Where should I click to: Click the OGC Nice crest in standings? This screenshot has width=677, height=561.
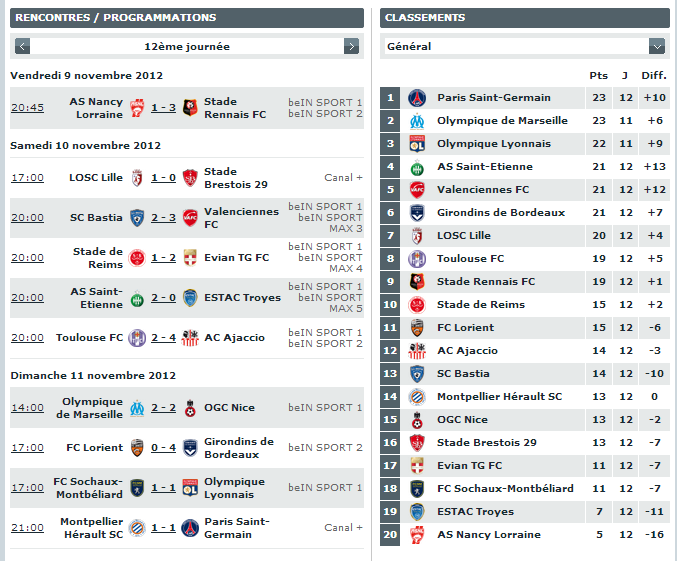pos(417,420)
